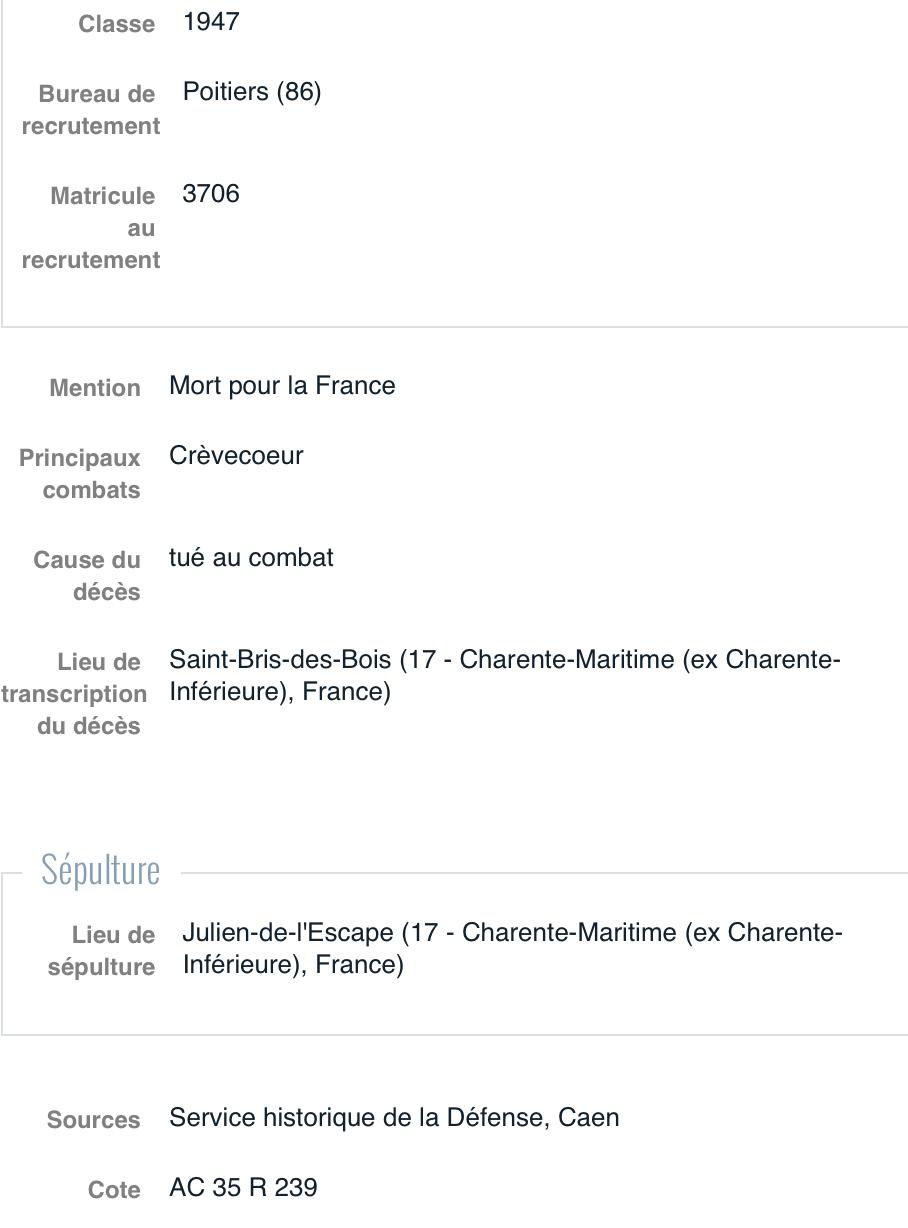Click the Lieu de transcription du décès label

(x=74, y=694)
